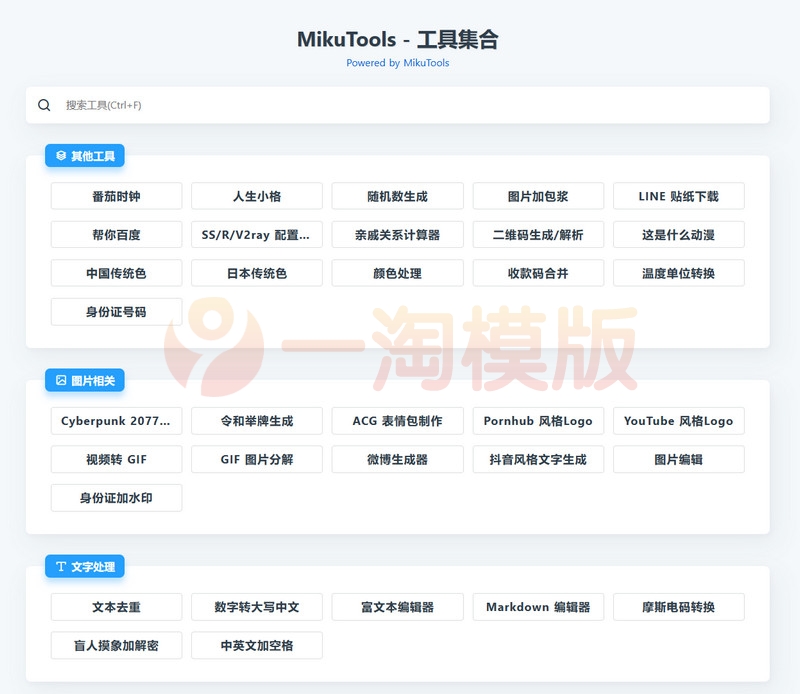Launch 富文本编辑器
Viewport: 800px width, 694px height.
(x=397, y=607)
